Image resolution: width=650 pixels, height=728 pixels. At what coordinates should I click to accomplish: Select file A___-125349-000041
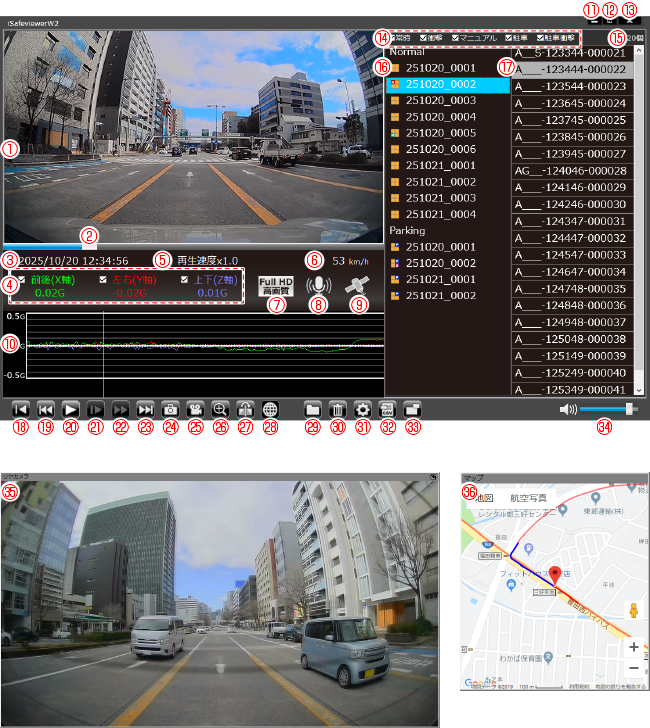572,390
